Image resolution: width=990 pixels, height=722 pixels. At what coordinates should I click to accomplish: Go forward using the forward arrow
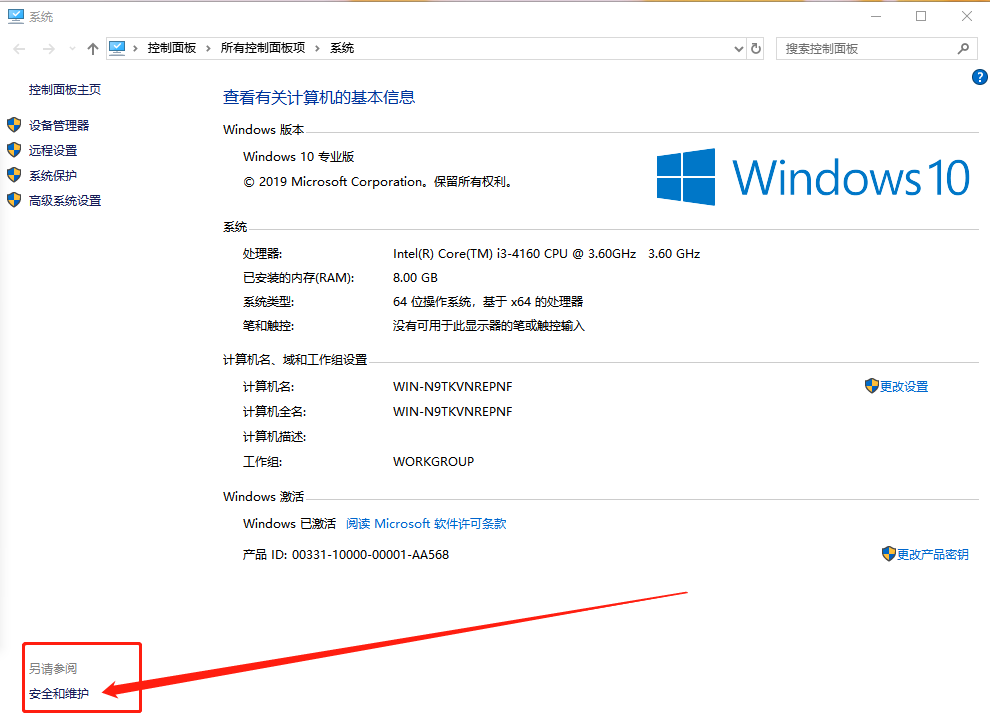49,49
